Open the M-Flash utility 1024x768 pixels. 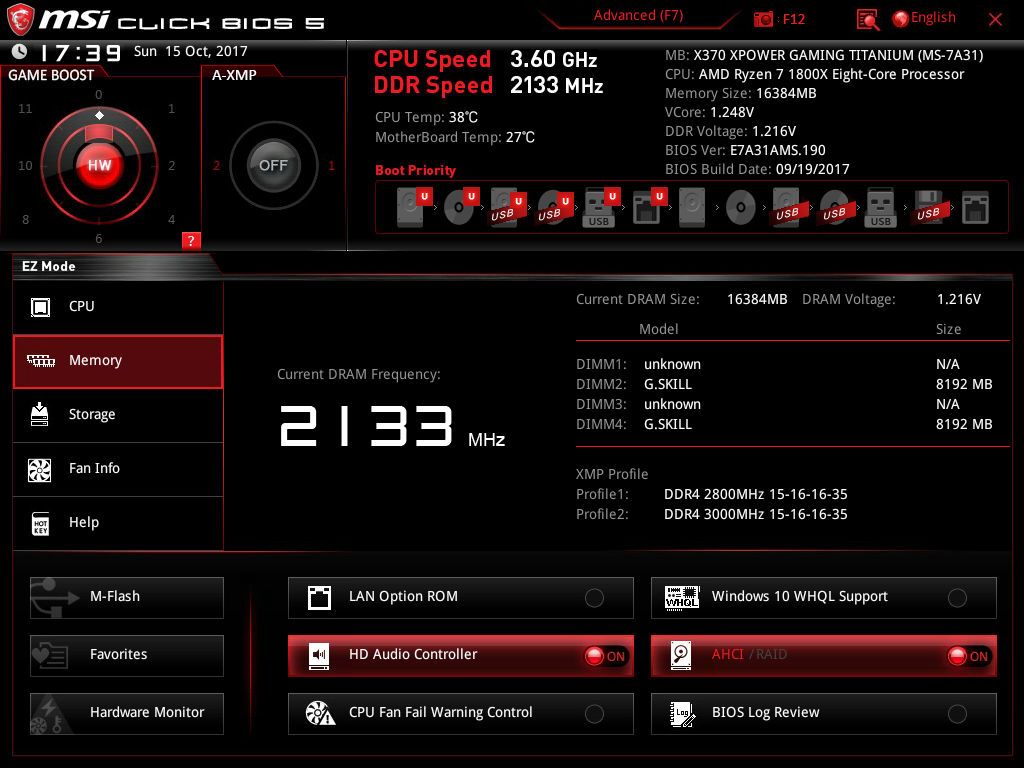click(x=127, y=598)
